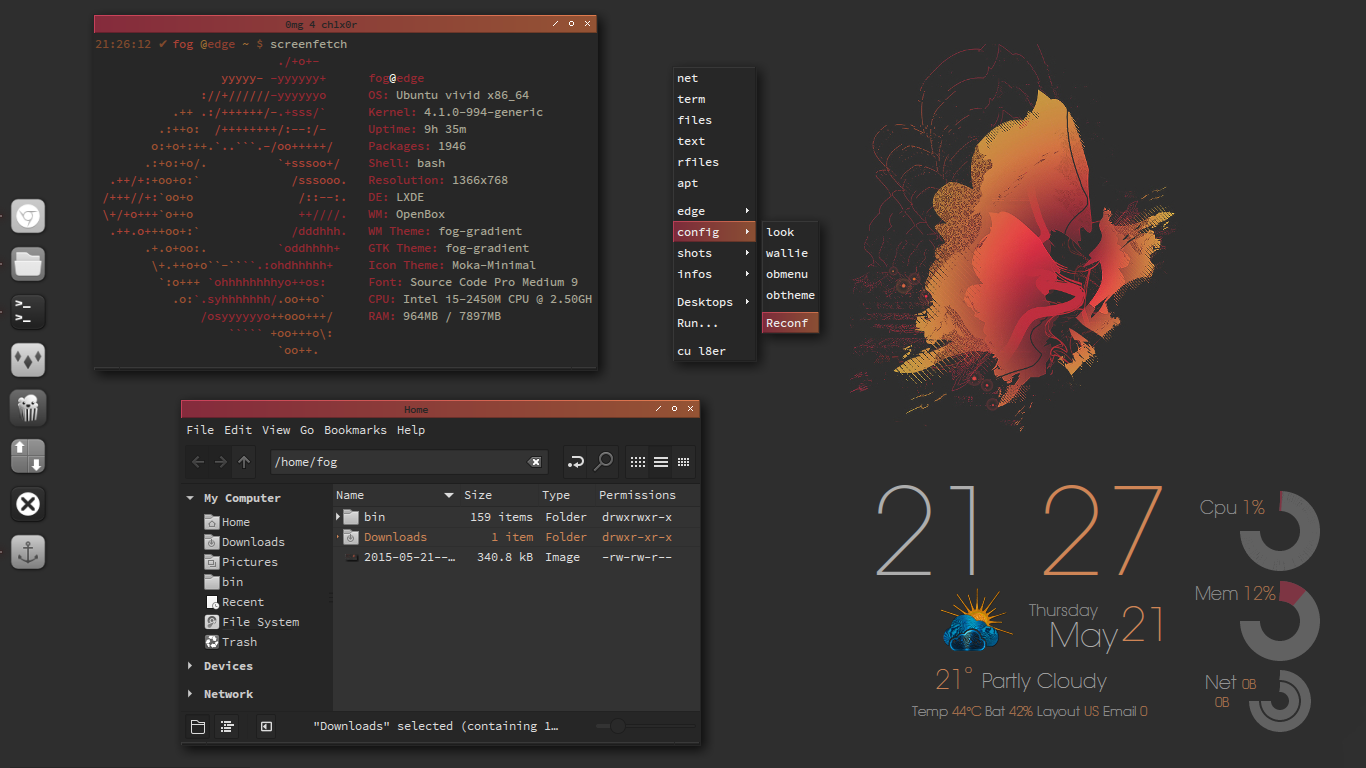The image size is (1366, 768).
Task: Expand the Devices section
Action: point(190,666)
